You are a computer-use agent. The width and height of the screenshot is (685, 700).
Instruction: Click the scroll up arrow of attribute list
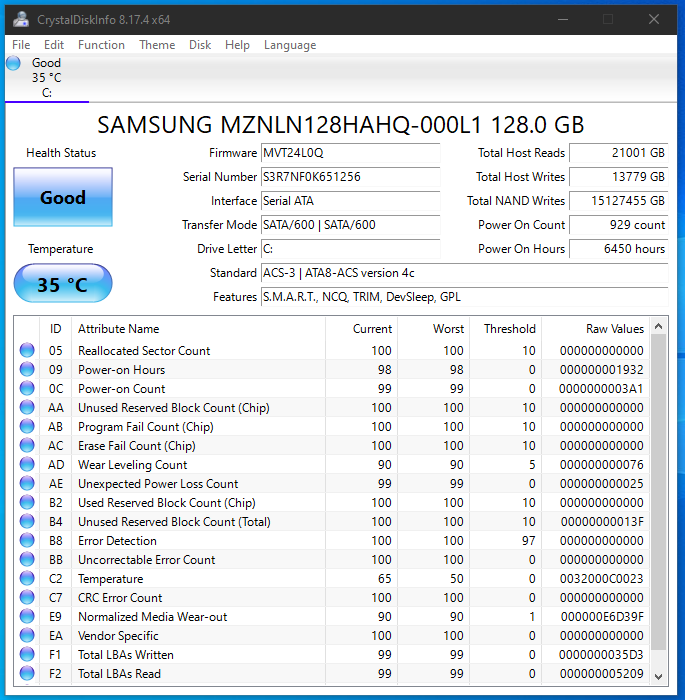pos(658,327)
